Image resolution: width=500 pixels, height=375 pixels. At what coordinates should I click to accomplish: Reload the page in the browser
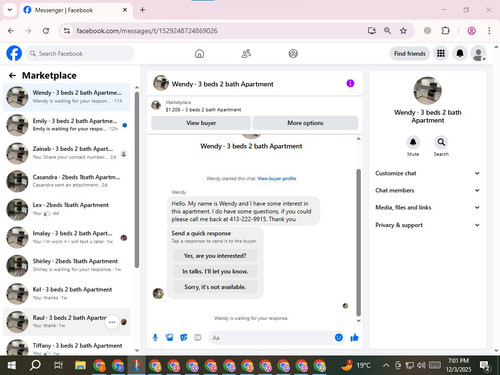[x=46, y=31]
